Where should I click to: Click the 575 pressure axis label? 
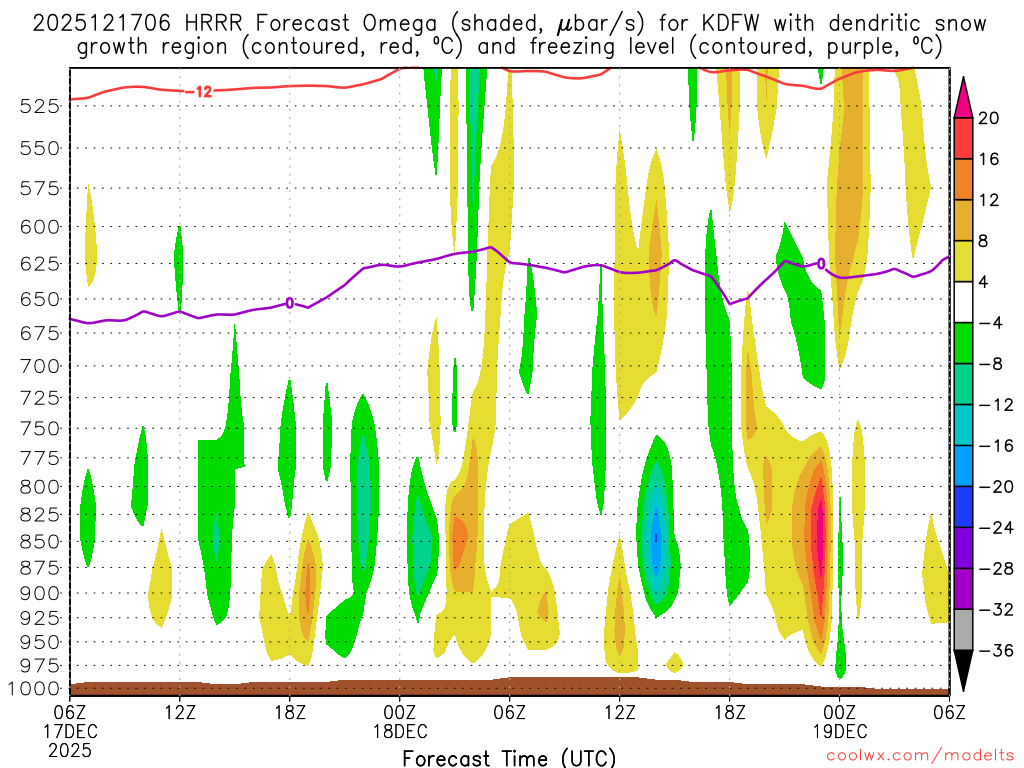point(40,189)
